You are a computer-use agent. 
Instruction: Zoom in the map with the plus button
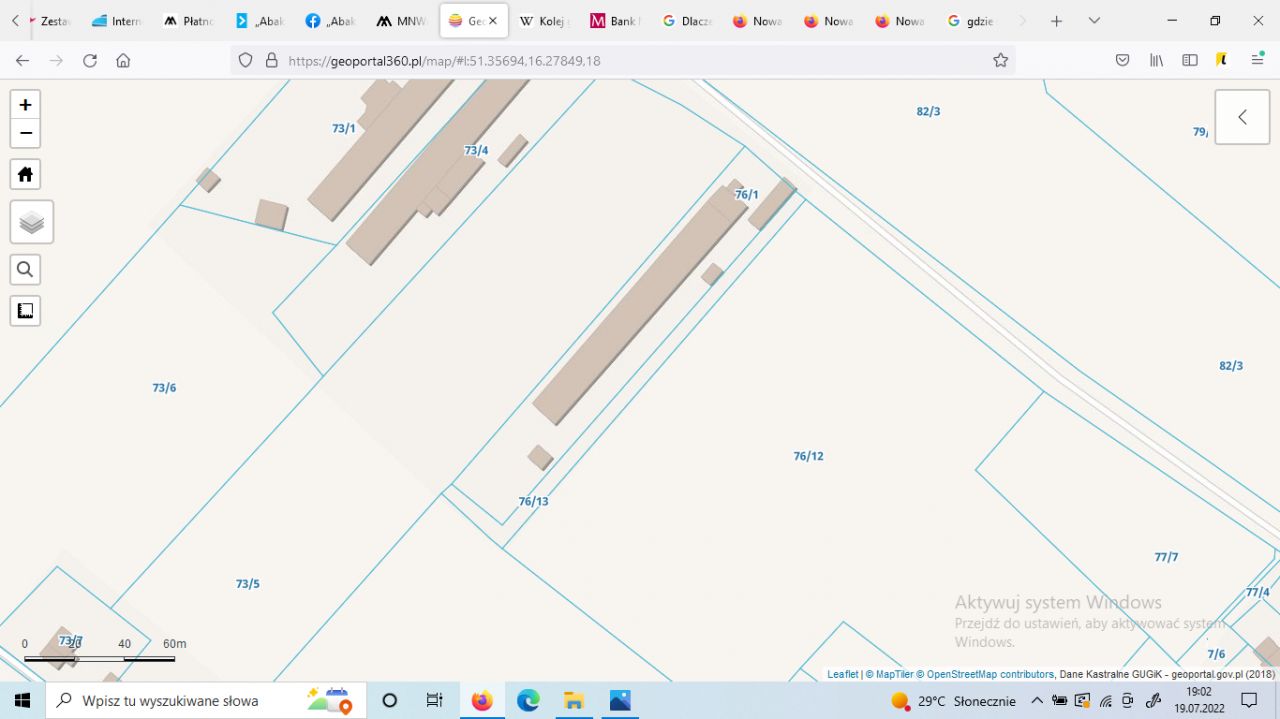[26, 105]
